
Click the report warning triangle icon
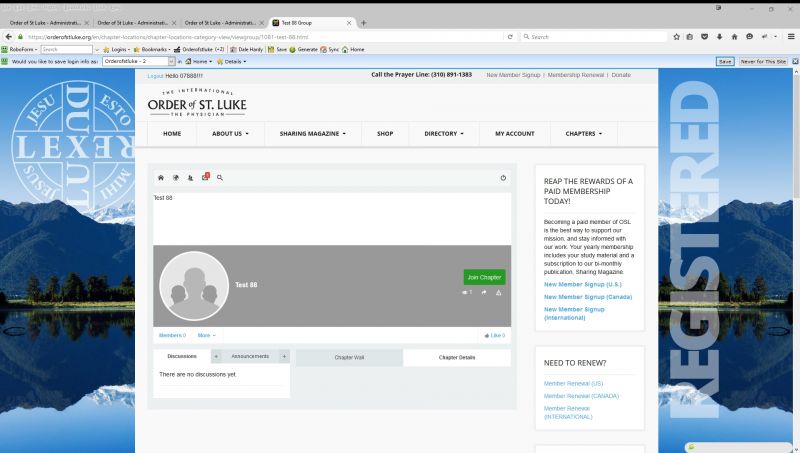(498, 292)
